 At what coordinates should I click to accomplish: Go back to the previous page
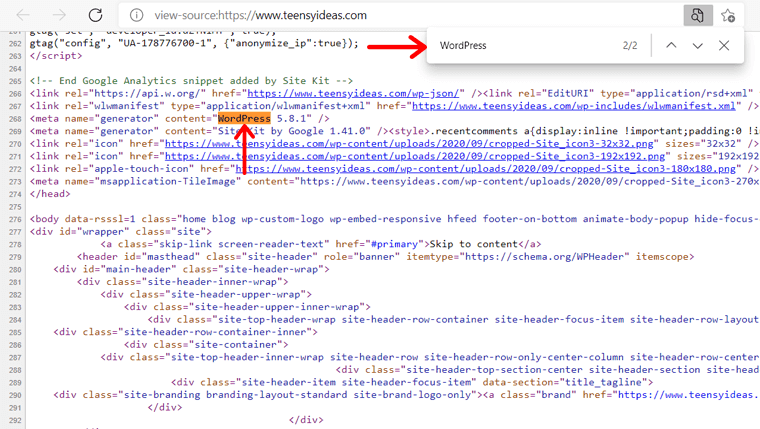click(x=23, y=15)
